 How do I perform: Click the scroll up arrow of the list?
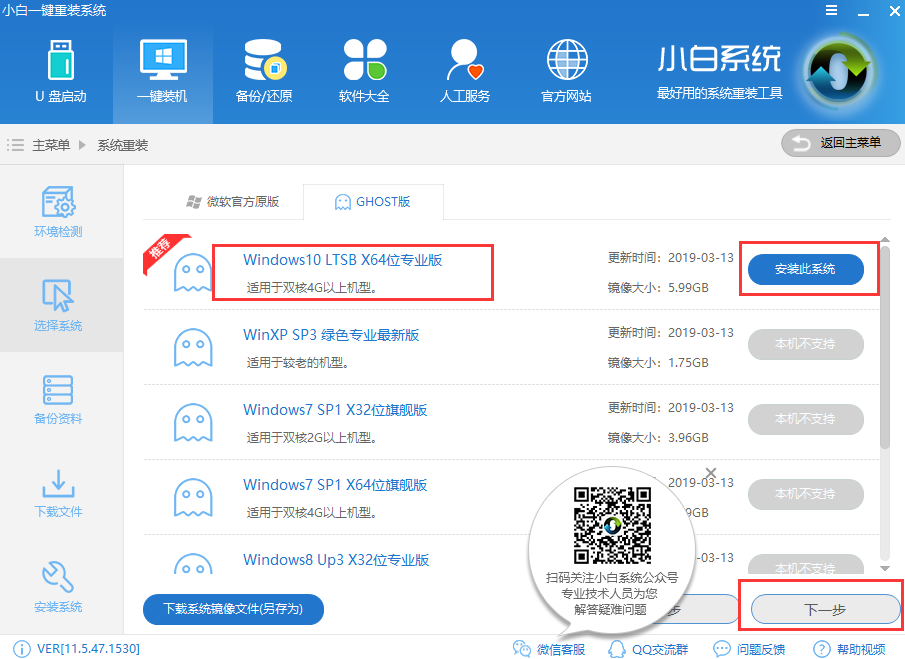[x=885, y=239]
